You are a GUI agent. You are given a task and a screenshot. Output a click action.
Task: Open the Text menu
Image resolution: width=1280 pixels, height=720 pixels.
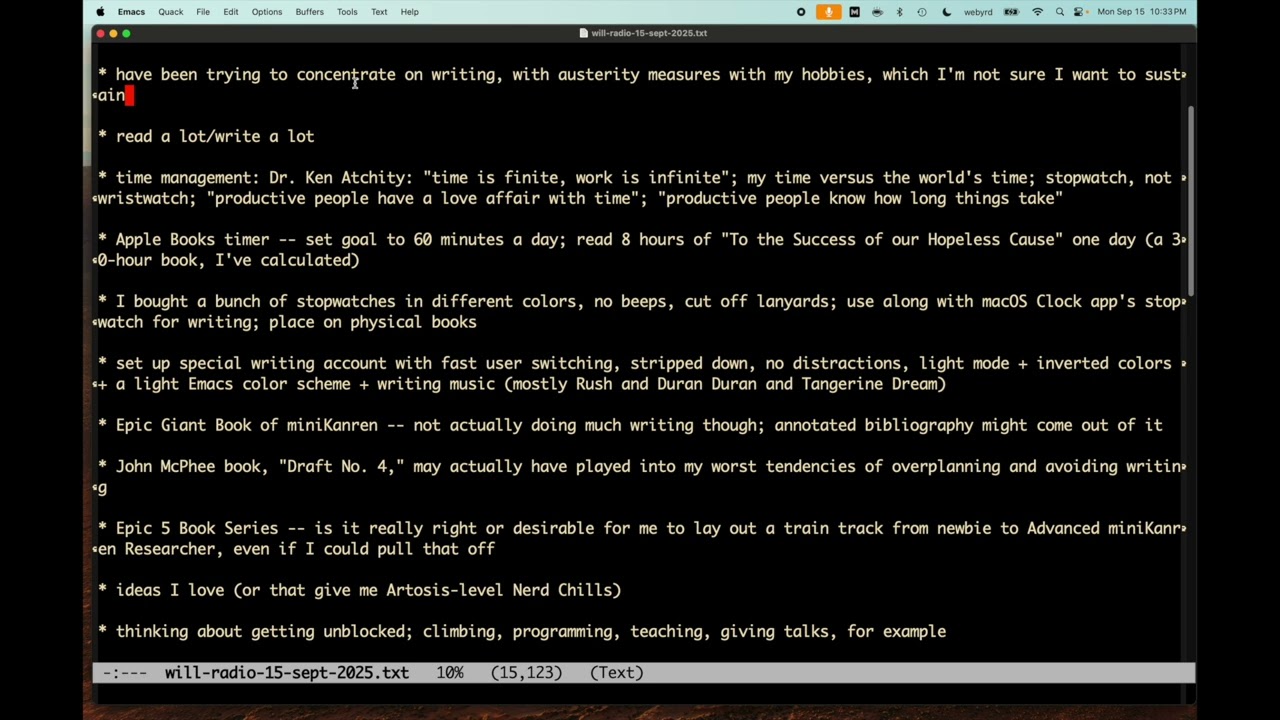tap(379, 12)
